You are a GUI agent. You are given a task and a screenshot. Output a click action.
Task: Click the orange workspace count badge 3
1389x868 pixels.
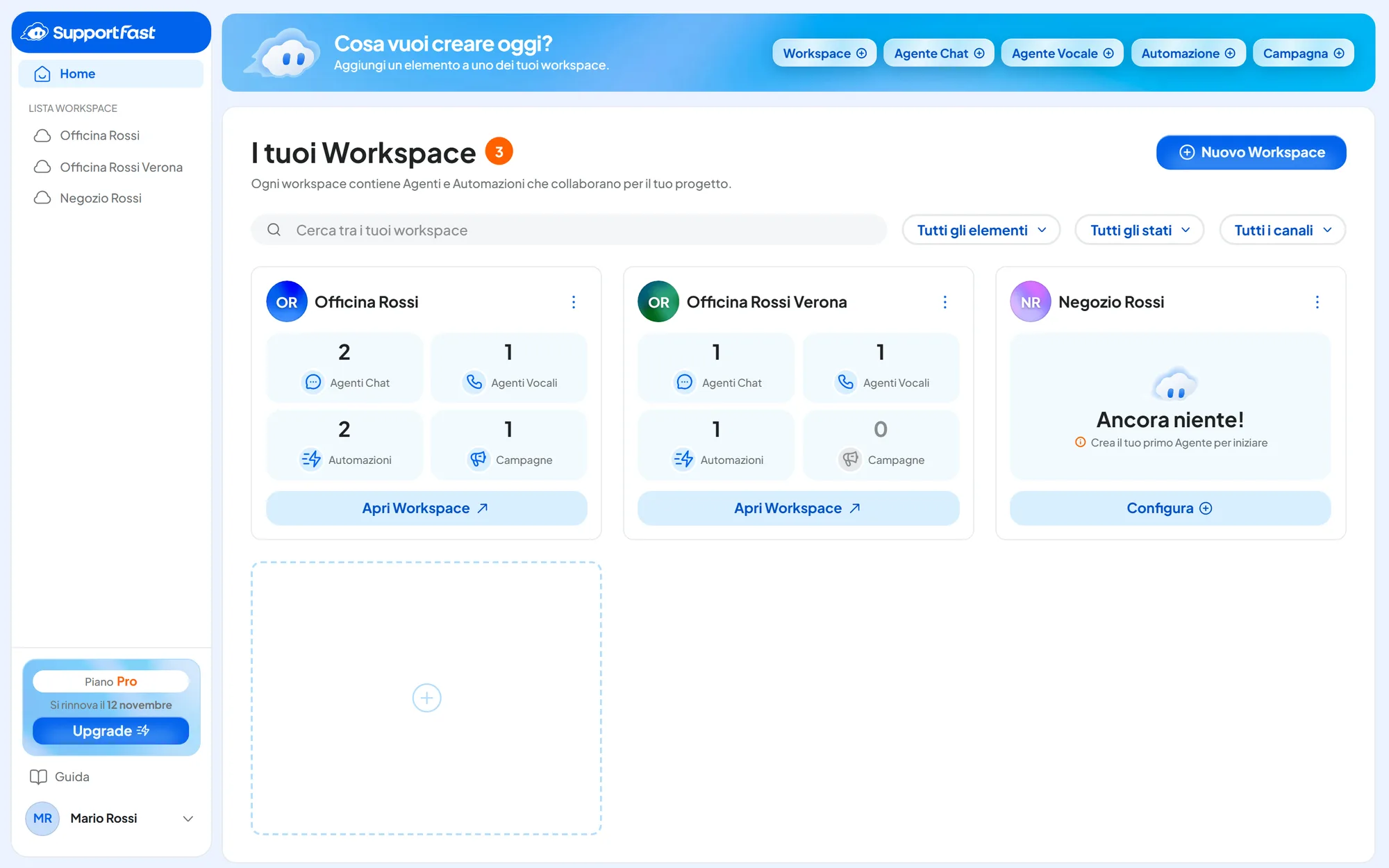499,151
